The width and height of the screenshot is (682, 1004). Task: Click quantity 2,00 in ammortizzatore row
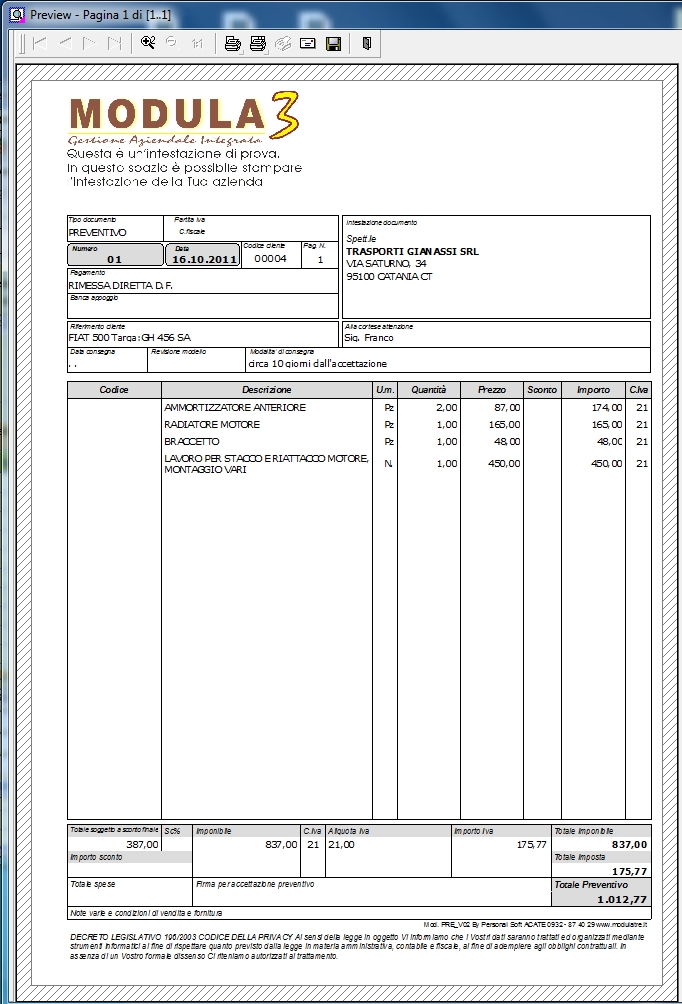[447, 407]
